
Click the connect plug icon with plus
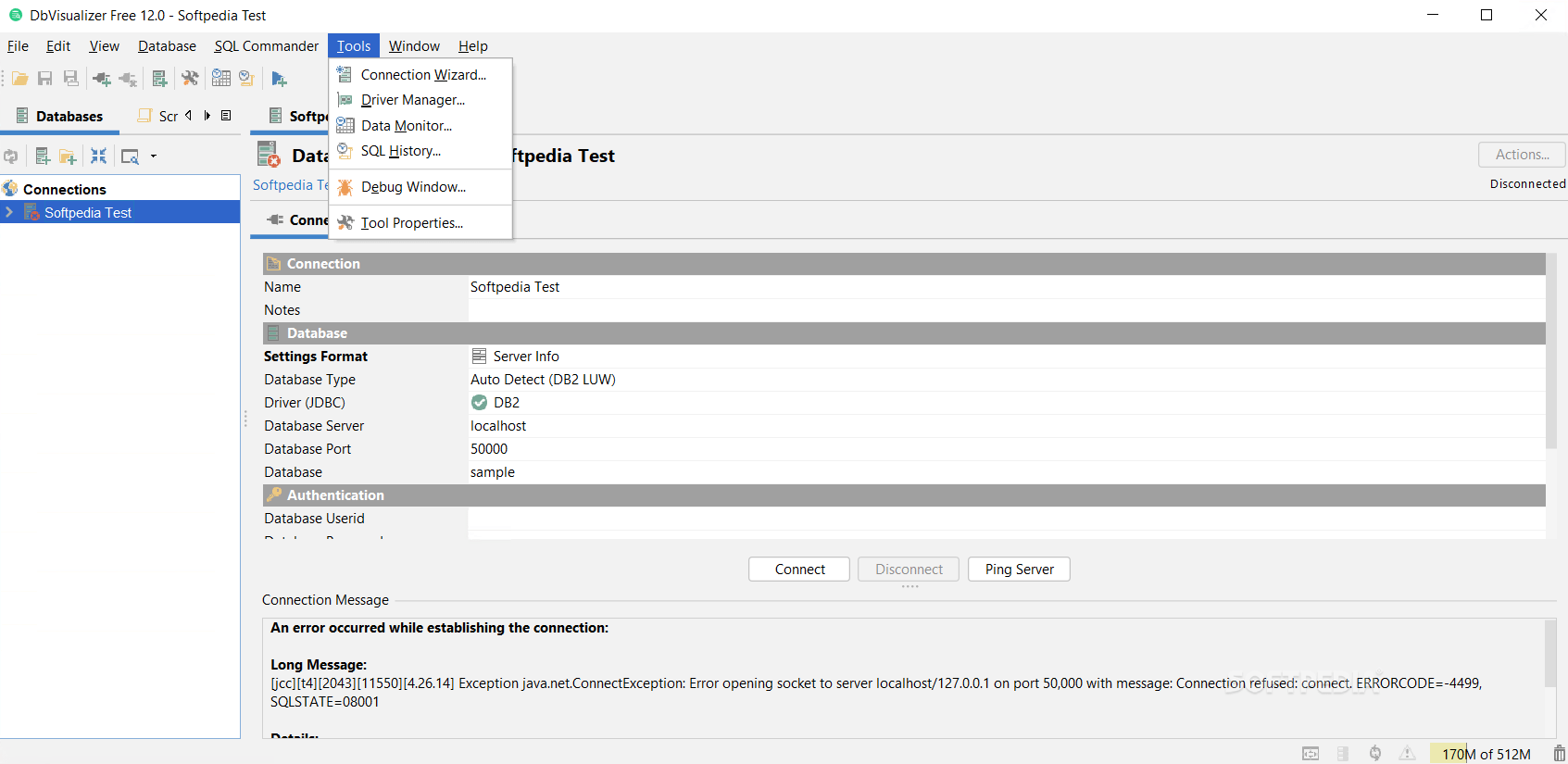[x=102, y=79]
